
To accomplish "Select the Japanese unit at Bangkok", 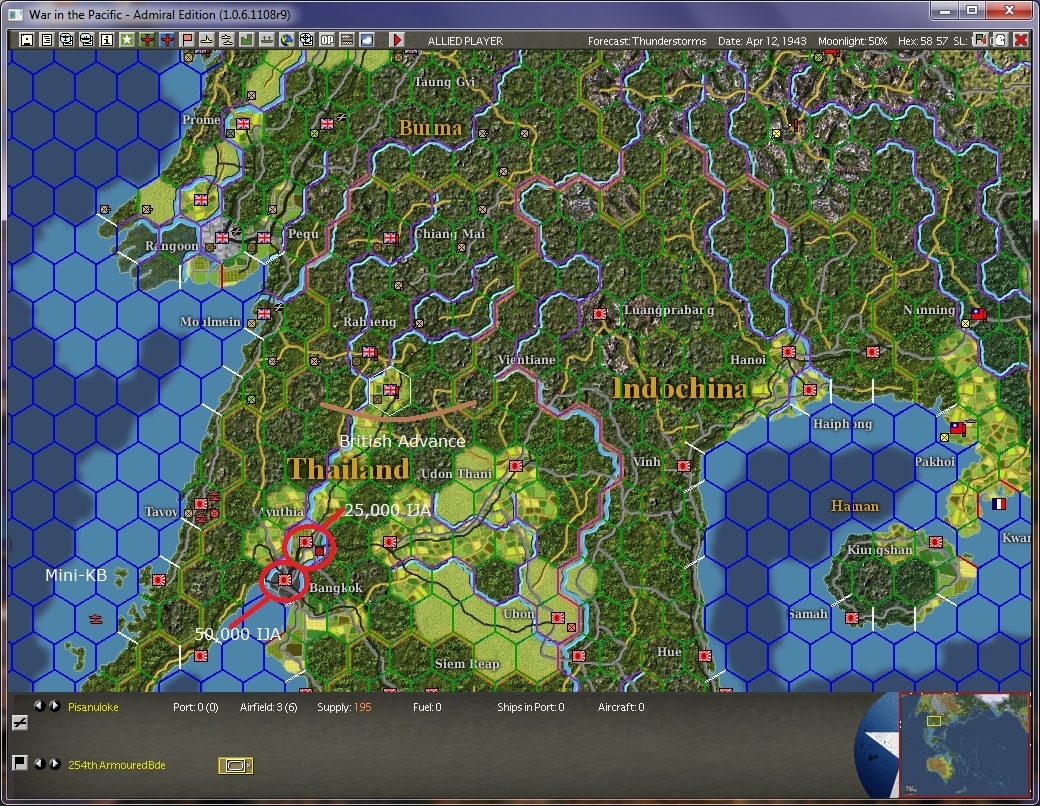I will tap(285, 580).
